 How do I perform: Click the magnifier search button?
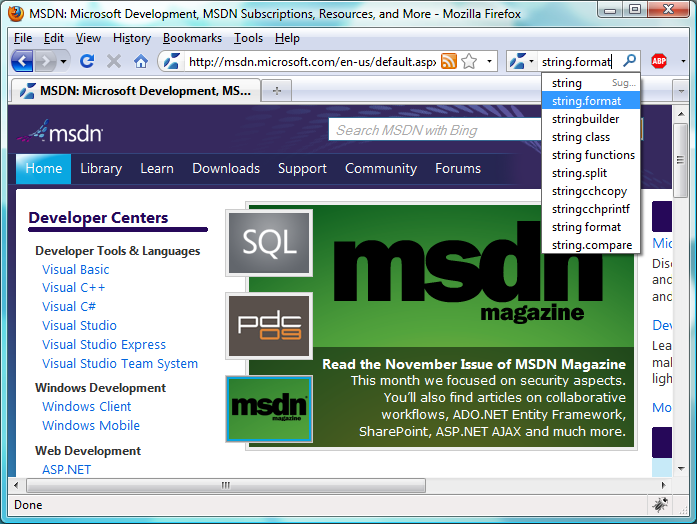coord(629,60)
